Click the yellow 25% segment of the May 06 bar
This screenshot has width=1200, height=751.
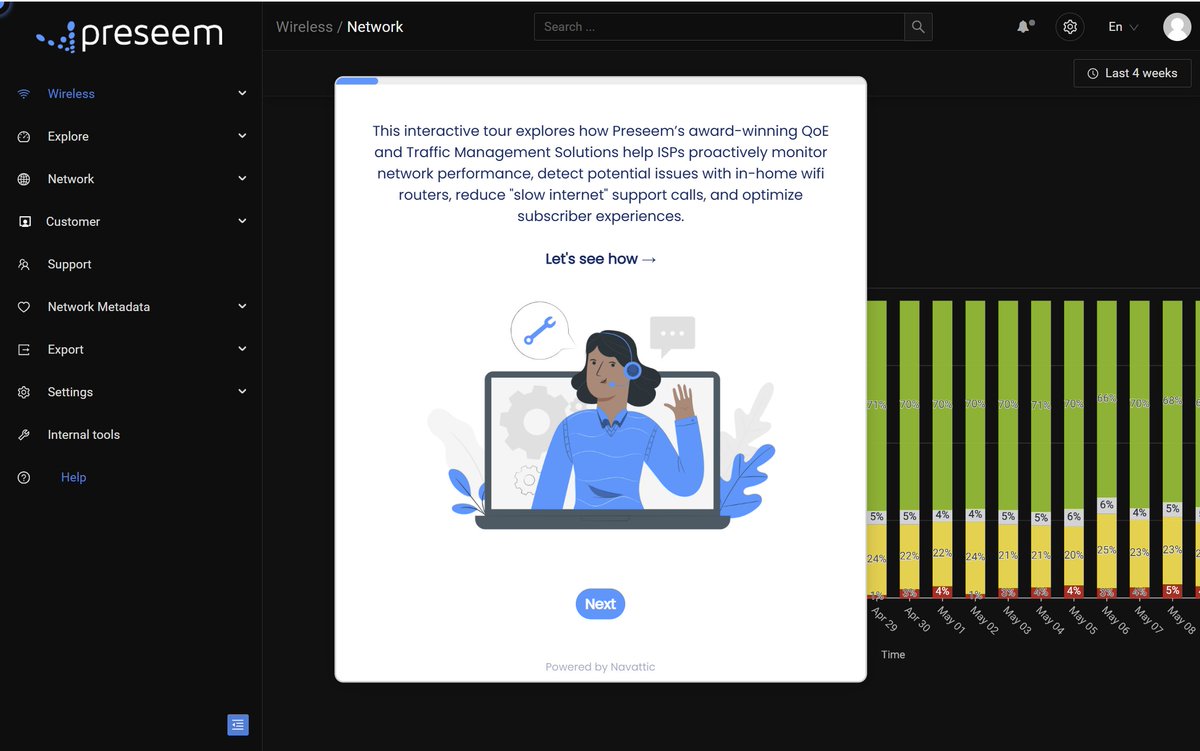1107,550
